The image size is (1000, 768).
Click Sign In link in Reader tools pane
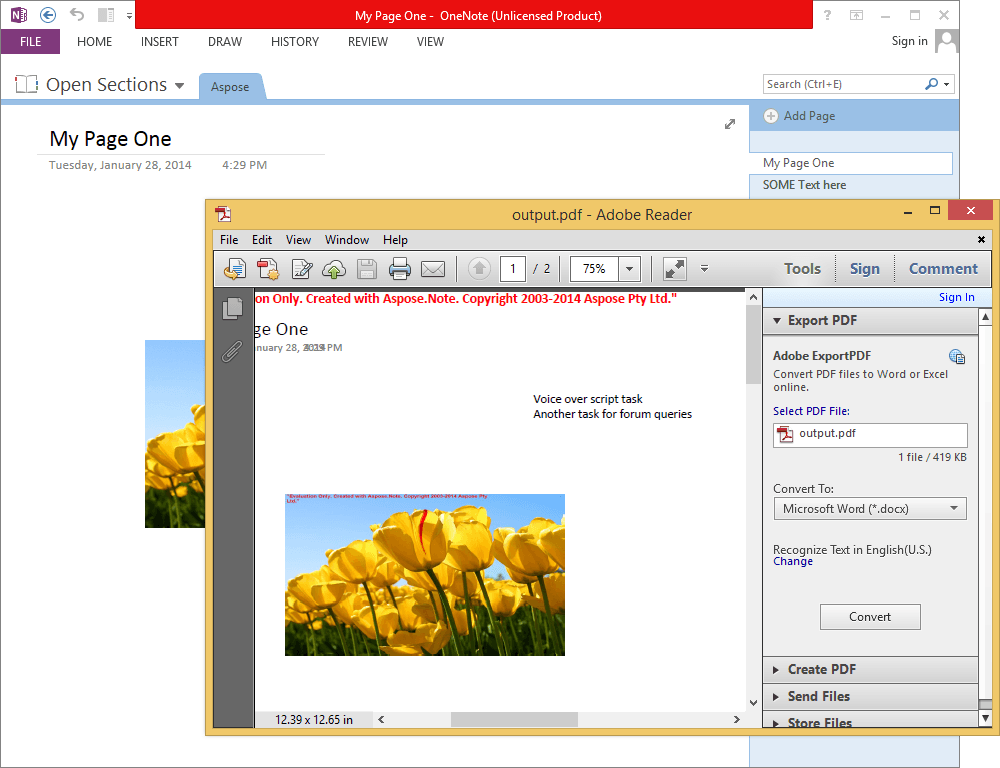click(957, 297)
